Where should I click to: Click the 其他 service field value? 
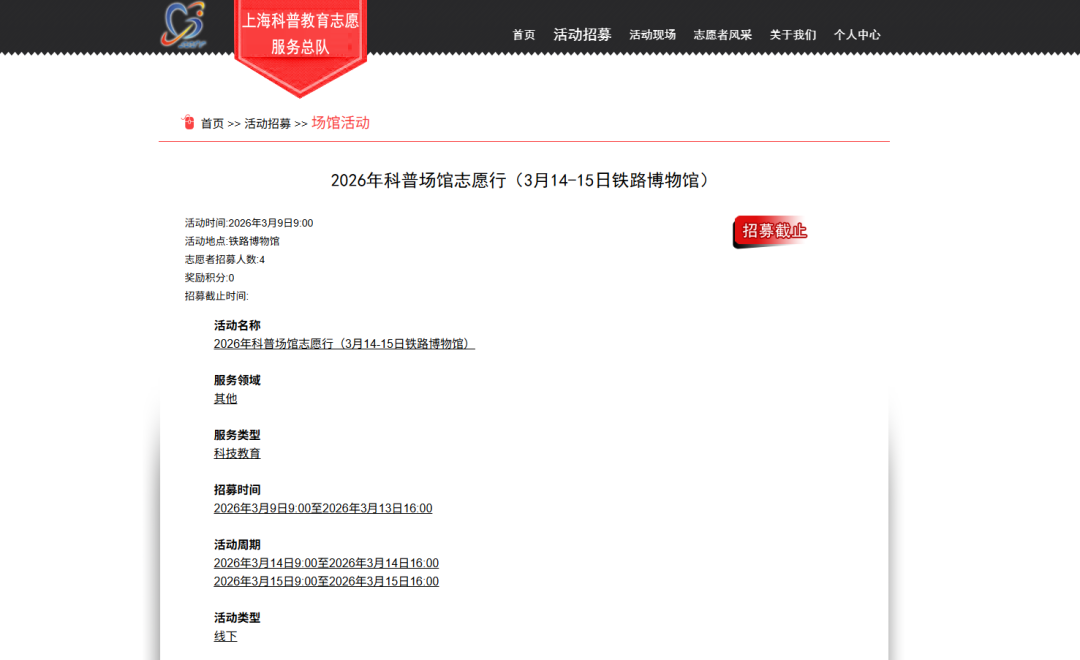pyautogui.click(x=225, y=399)
